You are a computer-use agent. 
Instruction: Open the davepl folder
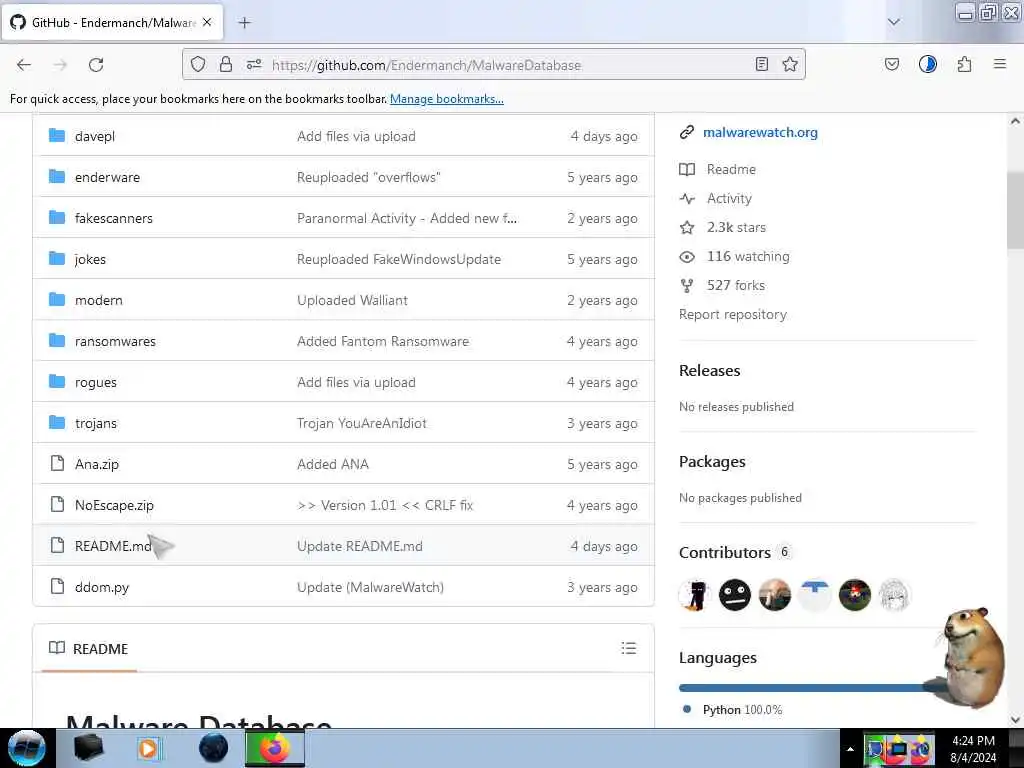coord(95,136)
